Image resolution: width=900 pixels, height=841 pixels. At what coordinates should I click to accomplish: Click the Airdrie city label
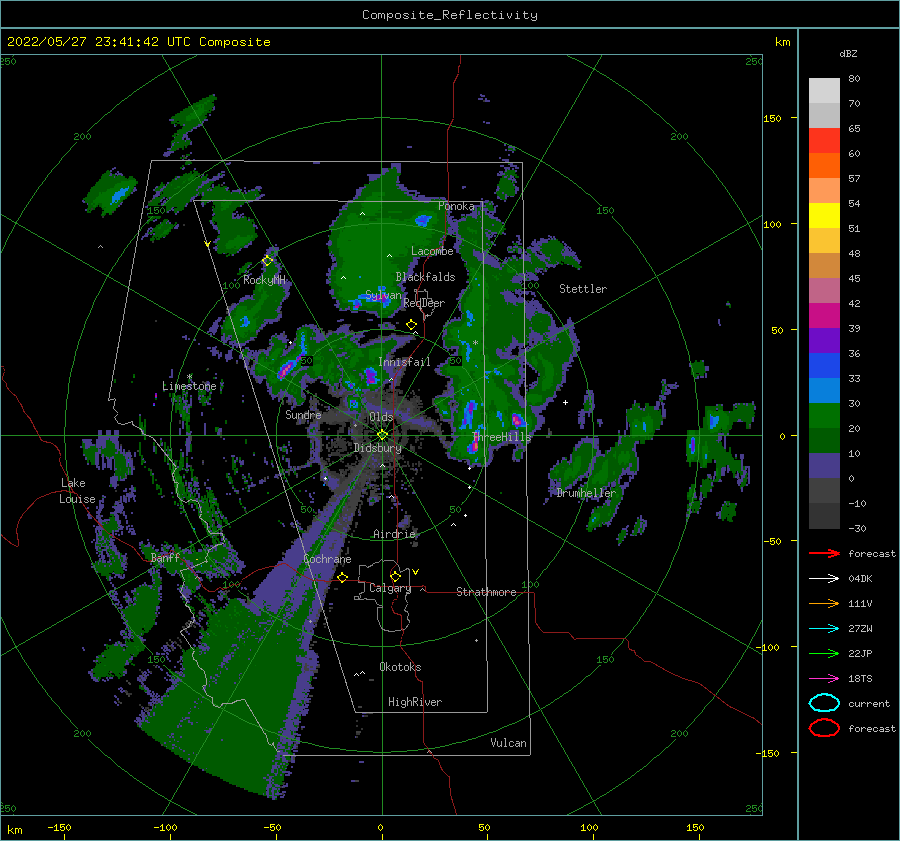pyautogui.click(x=394, y=534)
